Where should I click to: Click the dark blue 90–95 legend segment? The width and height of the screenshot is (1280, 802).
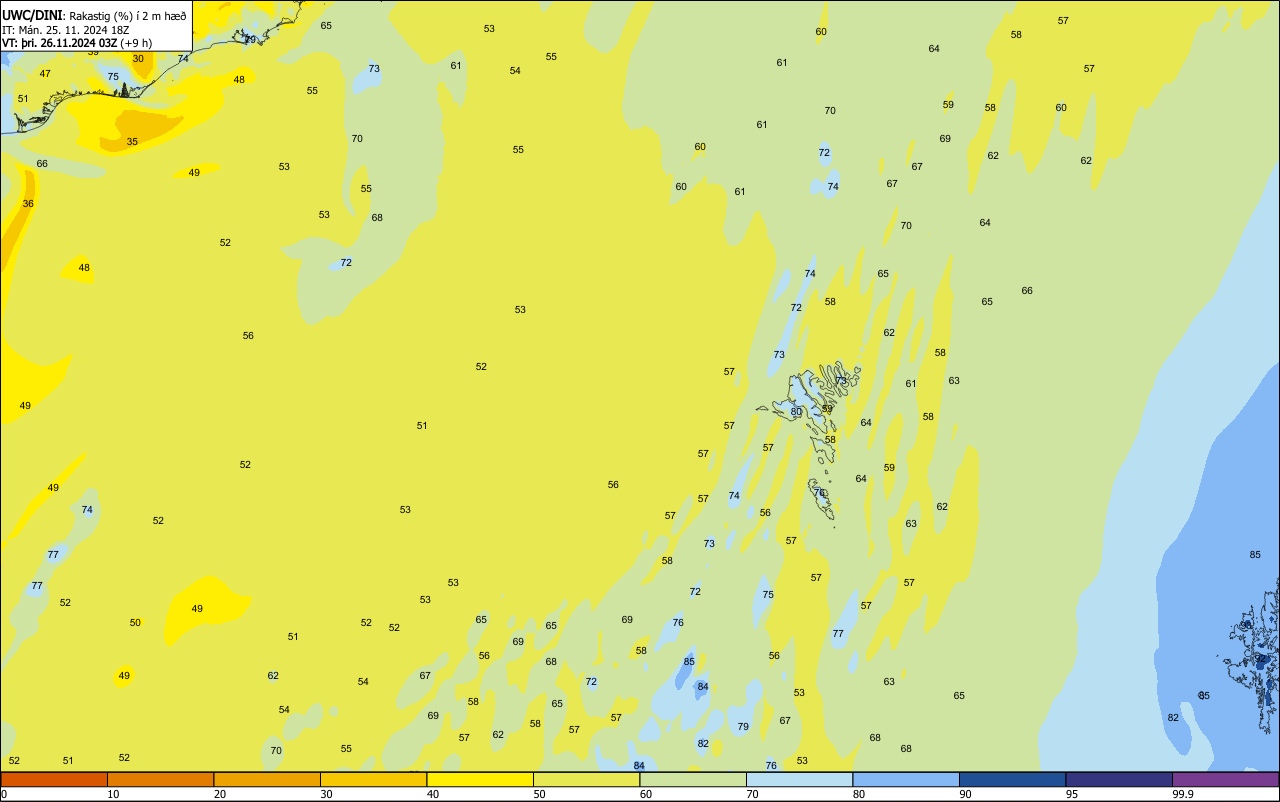click(1012, 779)
